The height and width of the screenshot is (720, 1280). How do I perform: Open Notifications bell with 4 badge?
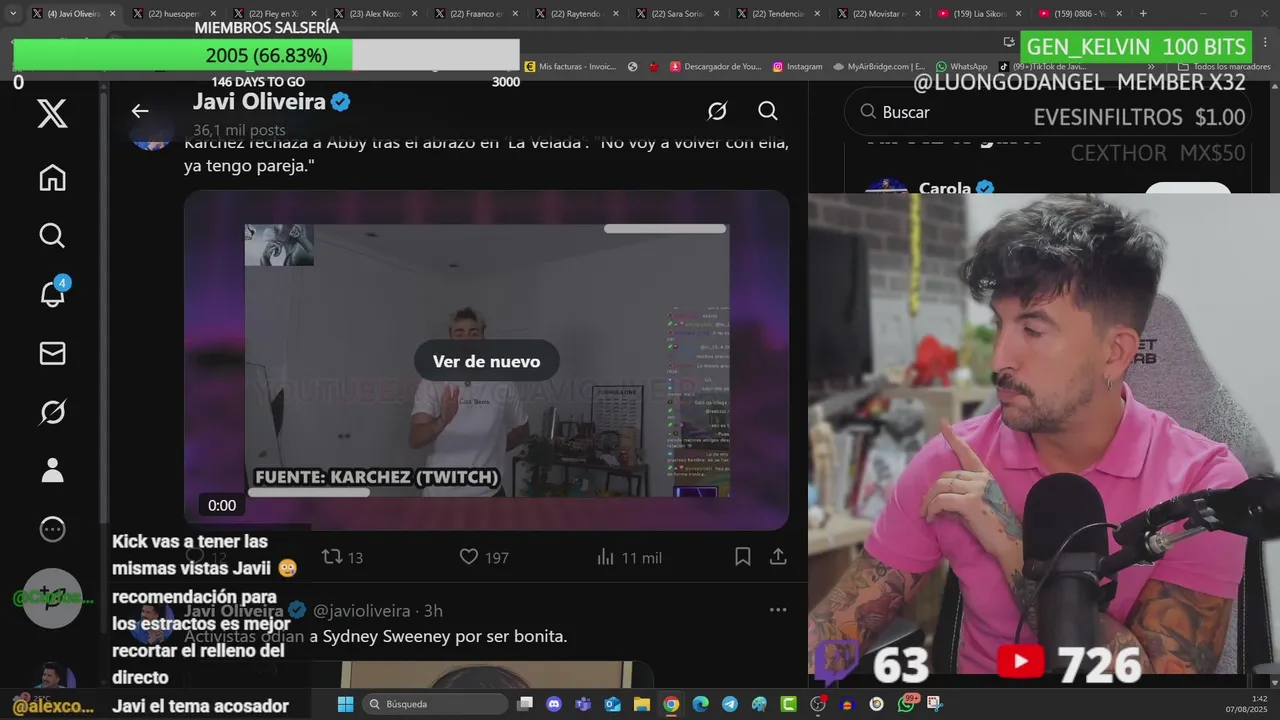52,294
